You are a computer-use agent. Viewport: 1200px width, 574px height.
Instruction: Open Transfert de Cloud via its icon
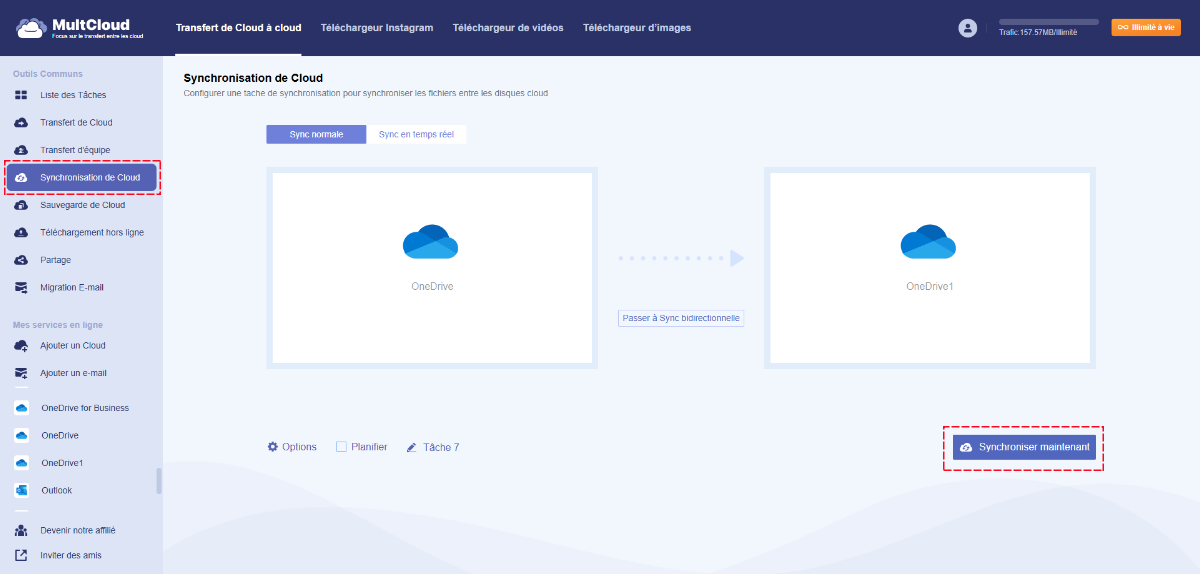point(21,123)
